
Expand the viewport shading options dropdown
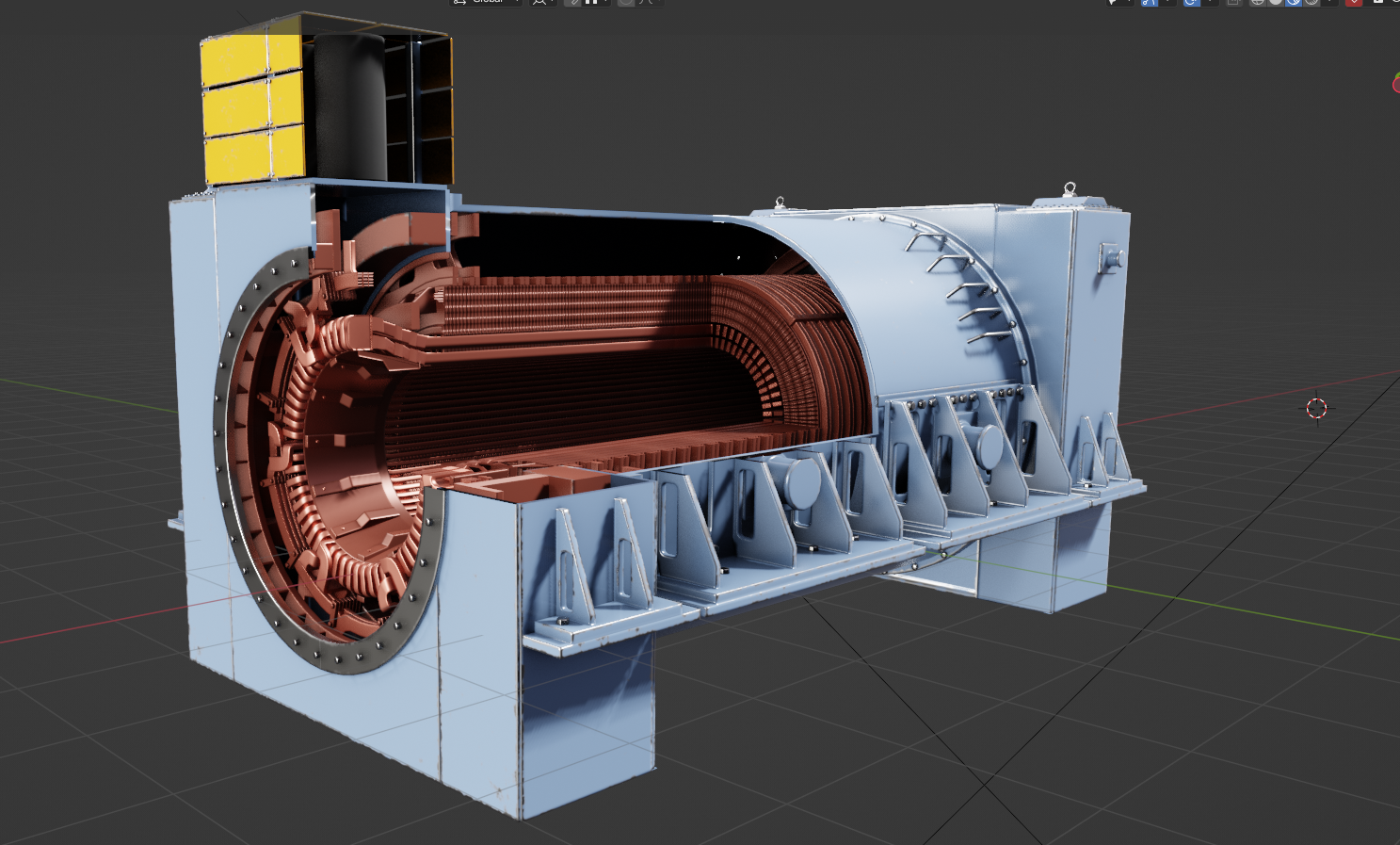point(1328,2)
